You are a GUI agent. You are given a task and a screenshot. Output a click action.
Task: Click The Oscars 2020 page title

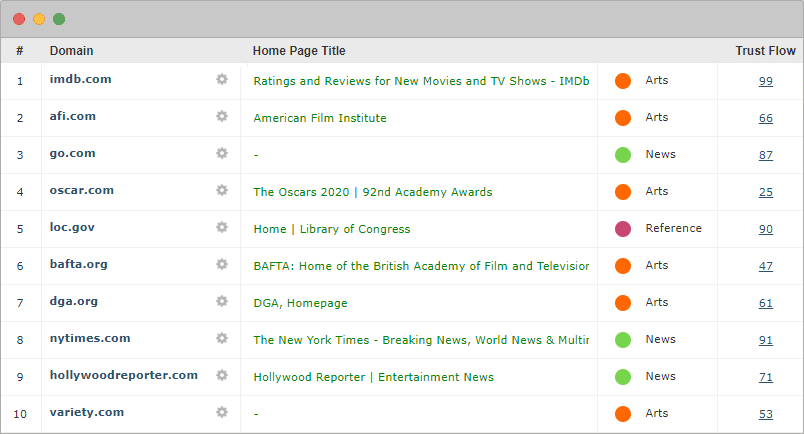coord(373,192)
